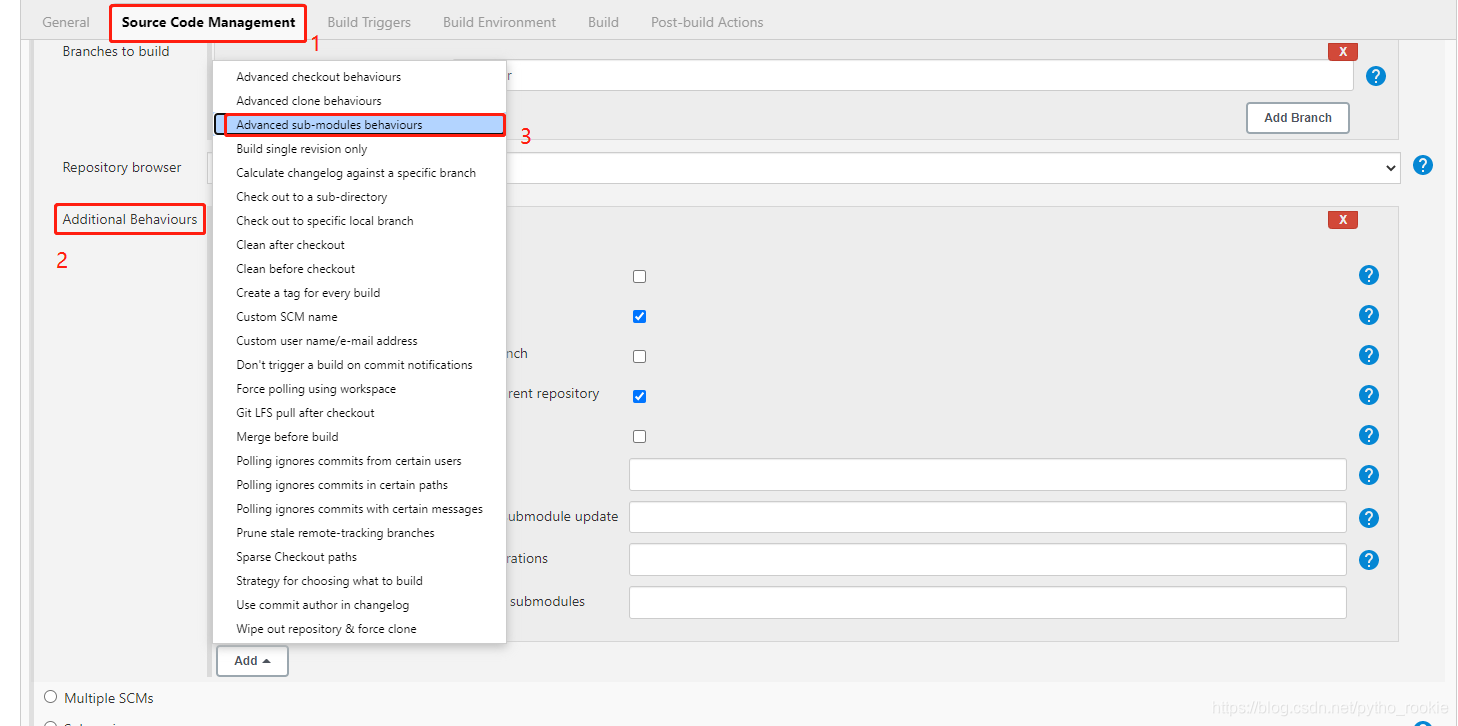Choose Check out to a sub-directory
This screenshot has width=1458, height=726.
tap(359, 197)
